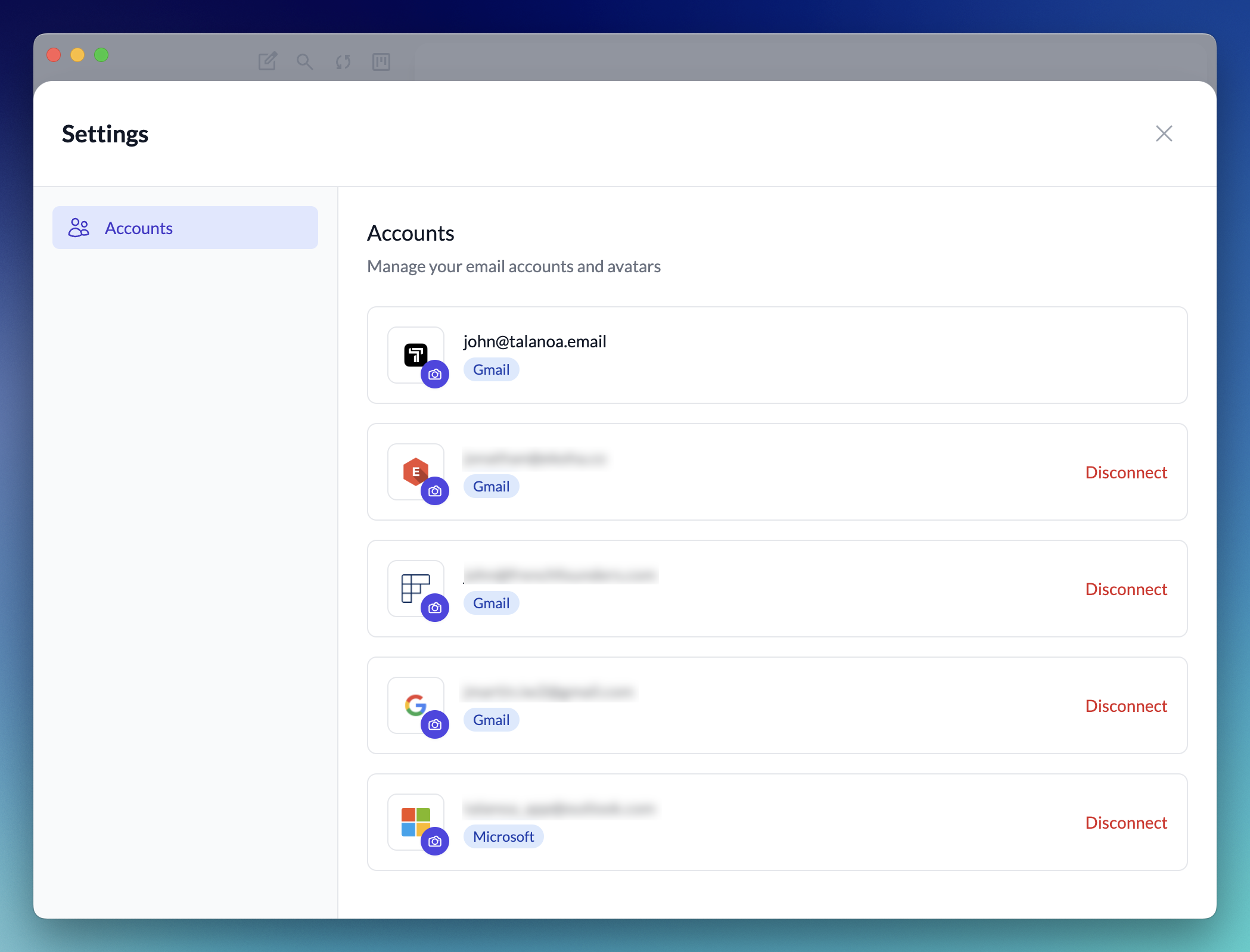Click the Gmail badge under john@talanoa.email
1250x952 pixels.
491,369
